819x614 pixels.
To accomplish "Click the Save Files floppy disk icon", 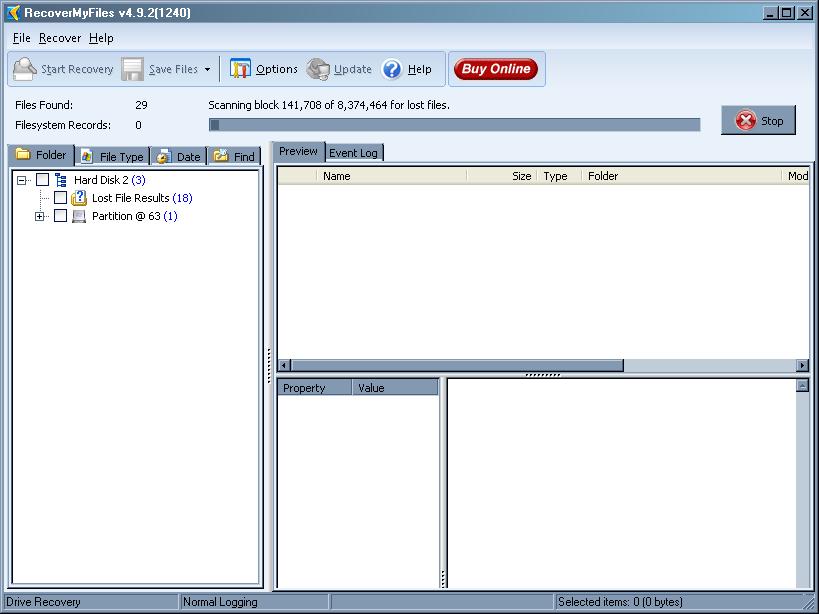I will (x=133, y=69).
